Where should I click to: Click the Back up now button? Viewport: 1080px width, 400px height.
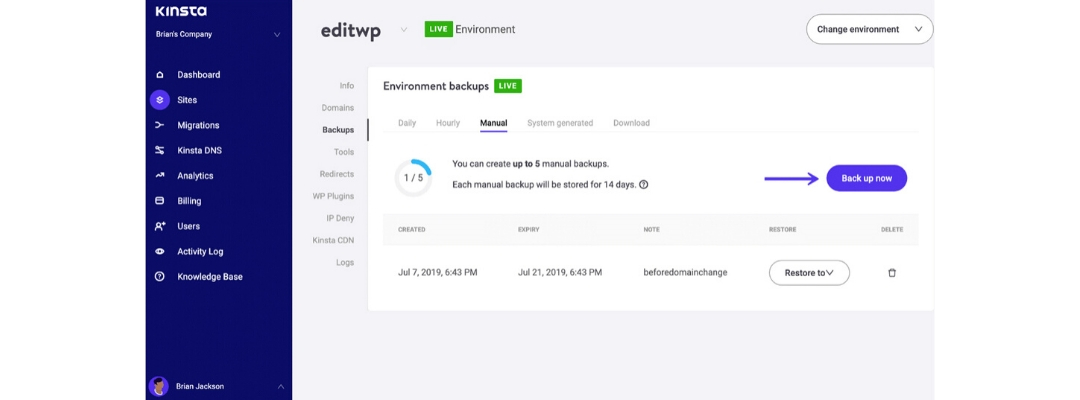pyautogui.click(x=866, y=178)
